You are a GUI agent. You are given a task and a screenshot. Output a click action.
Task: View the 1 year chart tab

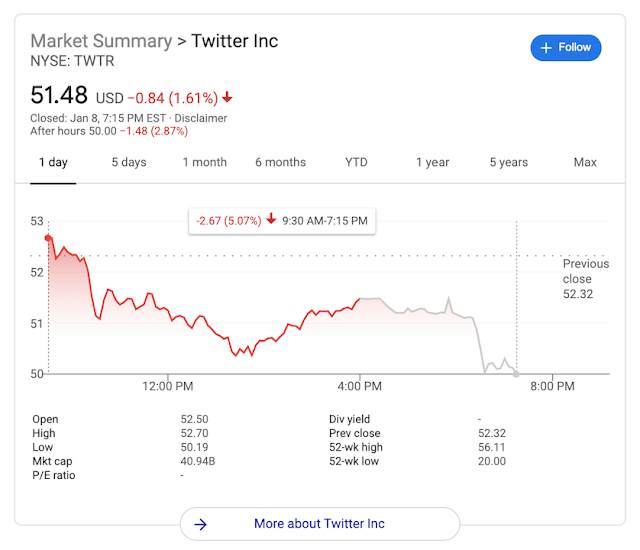[x=432, y=162]
